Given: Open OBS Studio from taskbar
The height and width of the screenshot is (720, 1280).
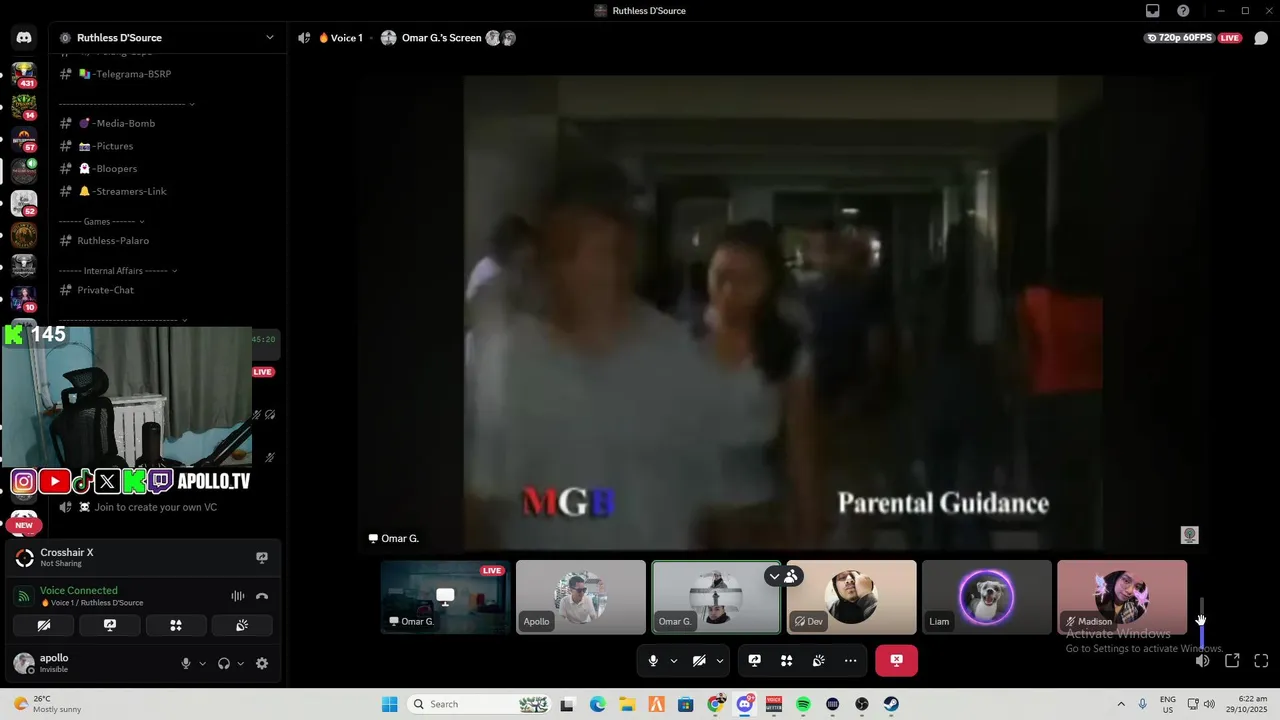Looking at the screenshot, I should [x=862, y=704].
